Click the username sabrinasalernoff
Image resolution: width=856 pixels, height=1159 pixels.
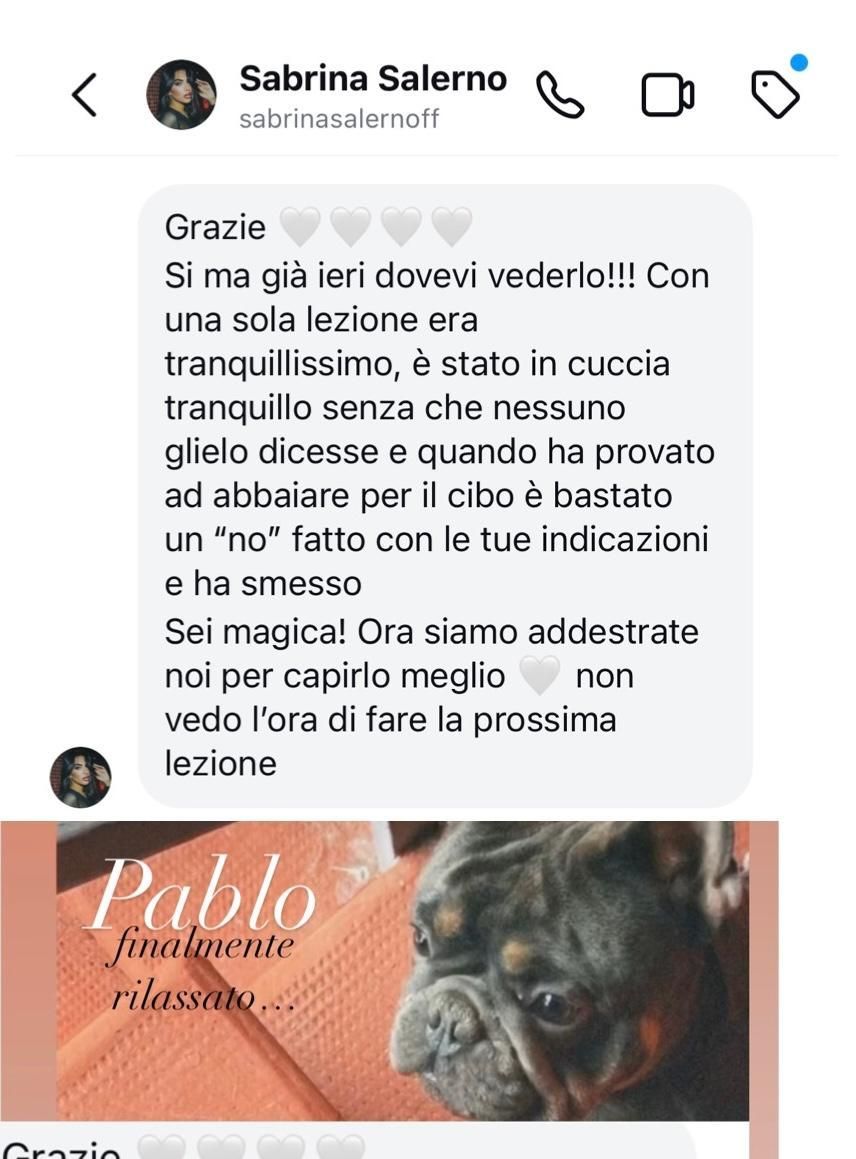coord(339,118)
